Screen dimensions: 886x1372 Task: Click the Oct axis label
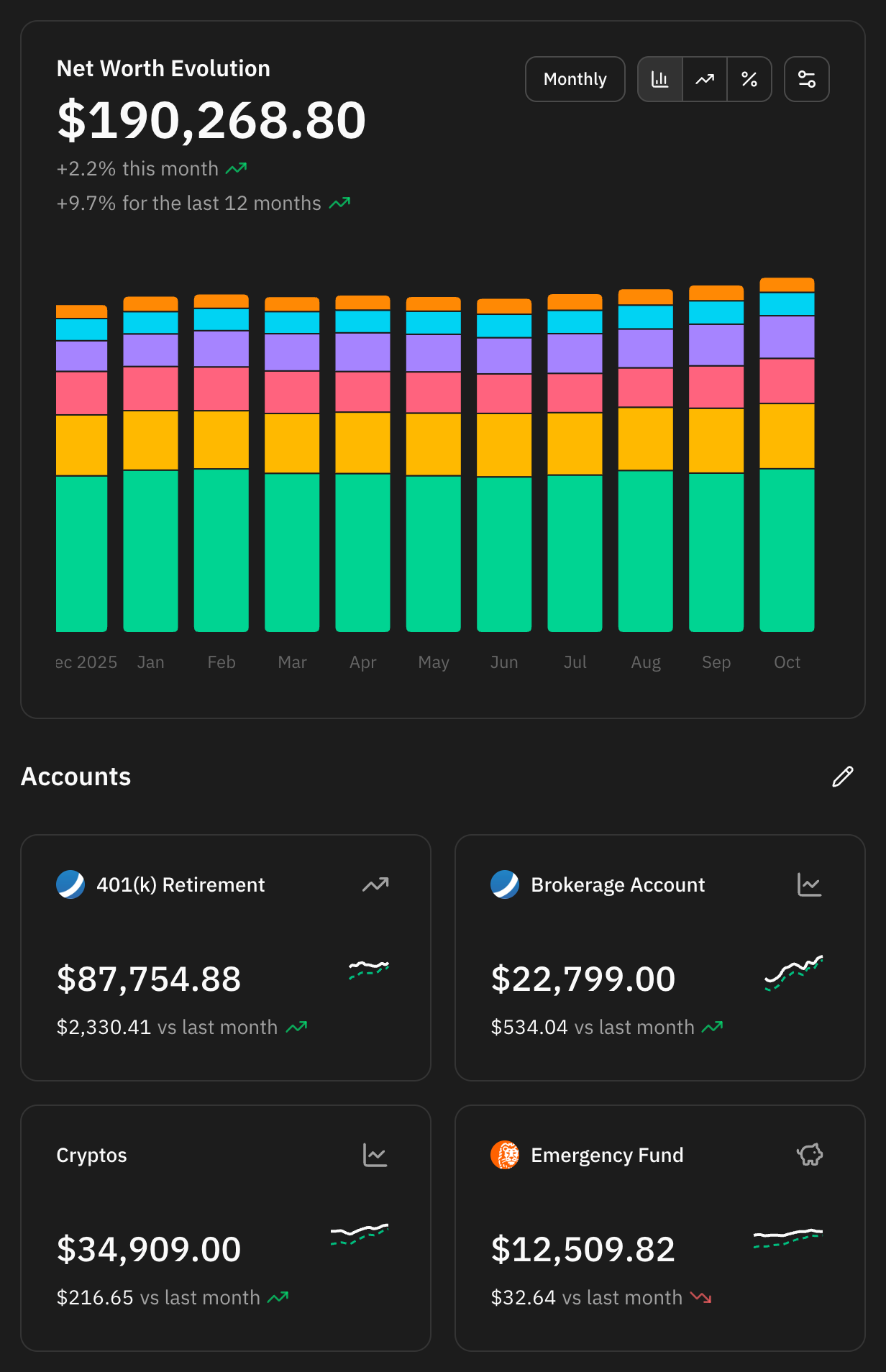tap(787, 662)
